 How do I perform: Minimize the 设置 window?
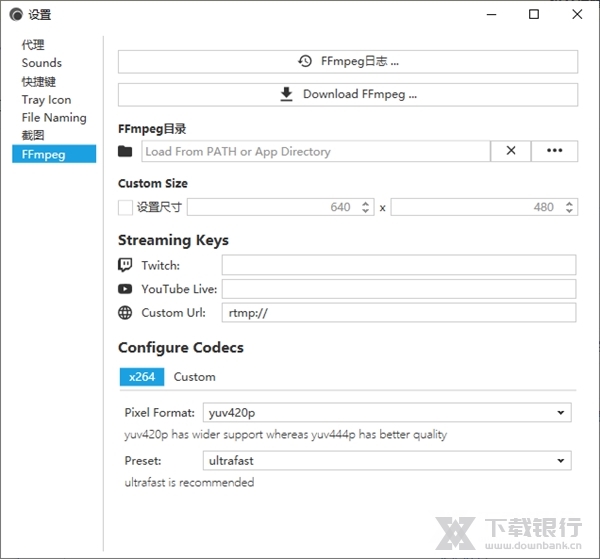point(491,15)
